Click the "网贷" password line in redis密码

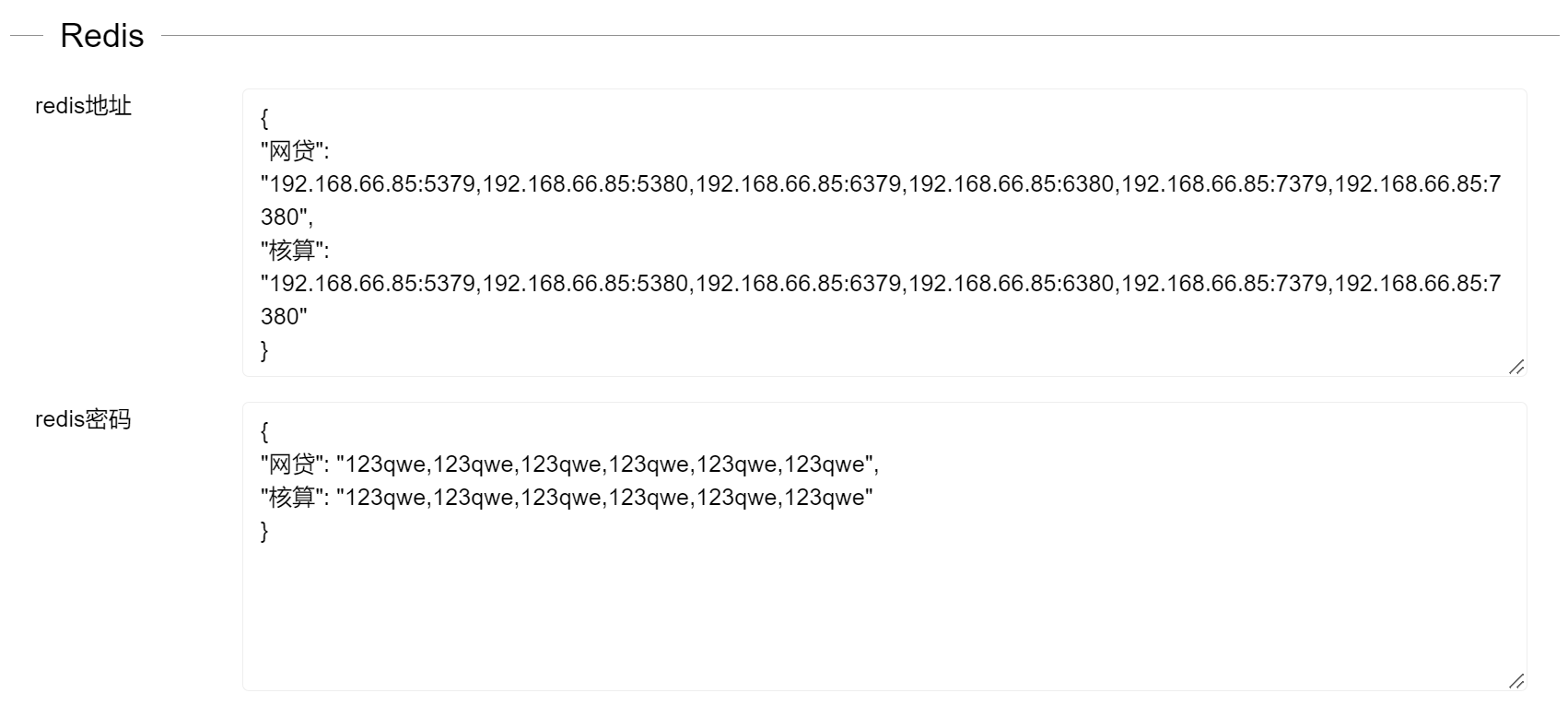pyautogui.click(x=570, y=464)
